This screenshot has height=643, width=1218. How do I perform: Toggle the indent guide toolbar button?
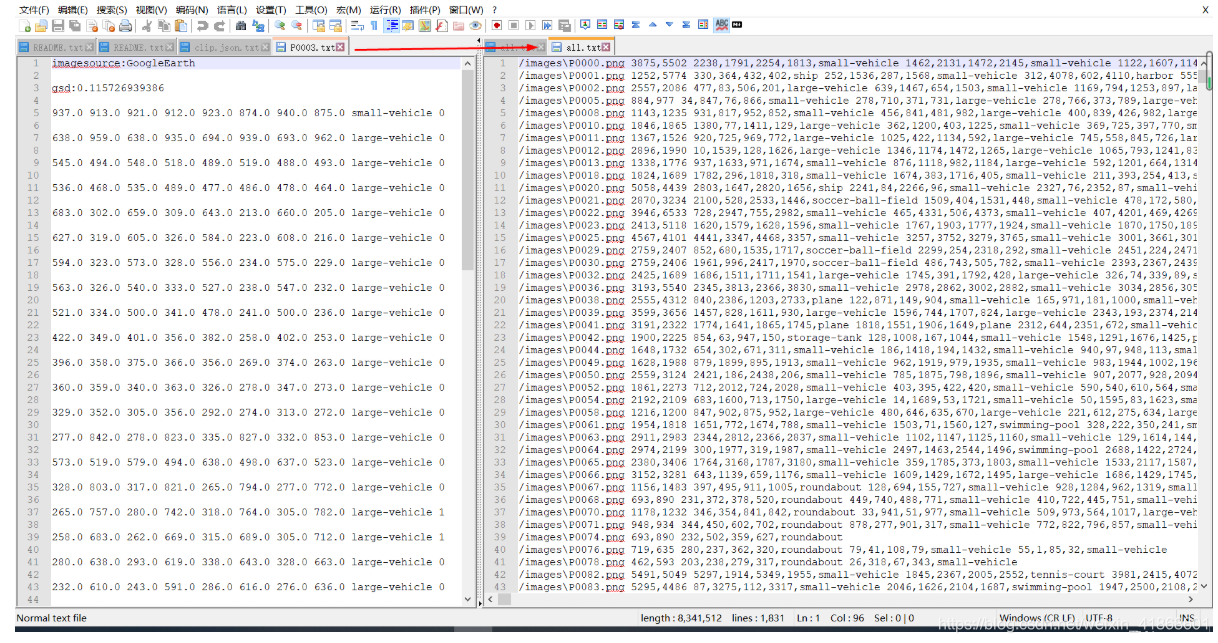pos(392,25)
